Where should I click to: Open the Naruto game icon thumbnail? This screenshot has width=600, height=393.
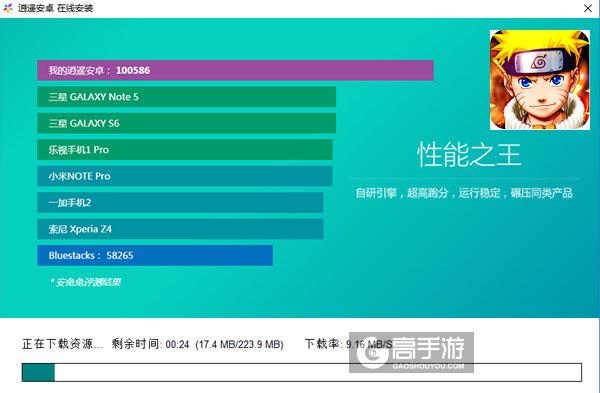(x=540, y=80)
